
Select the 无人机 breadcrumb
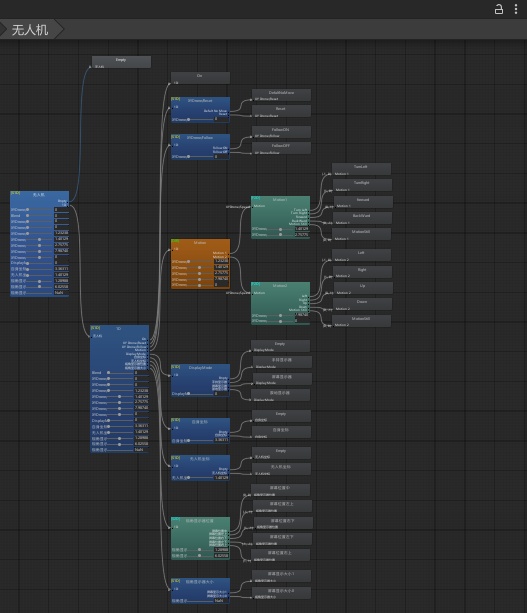point(30,30)
